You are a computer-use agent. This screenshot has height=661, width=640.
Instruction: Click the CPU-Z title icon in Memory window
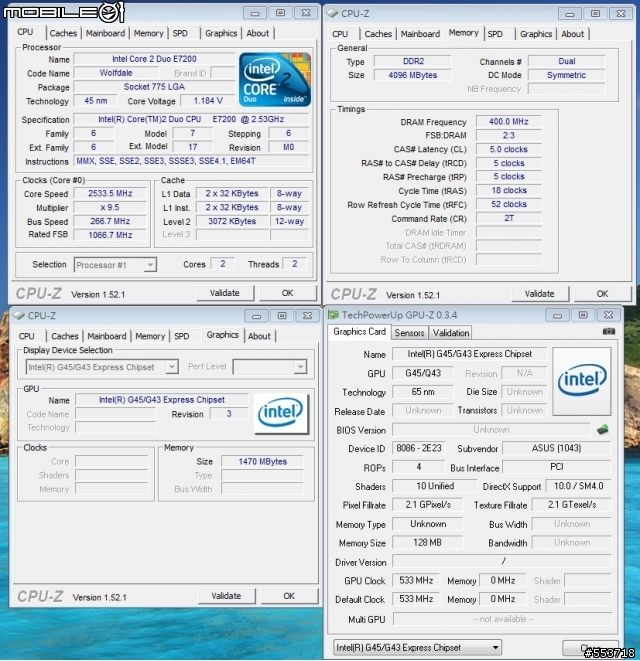coord(333,13)
